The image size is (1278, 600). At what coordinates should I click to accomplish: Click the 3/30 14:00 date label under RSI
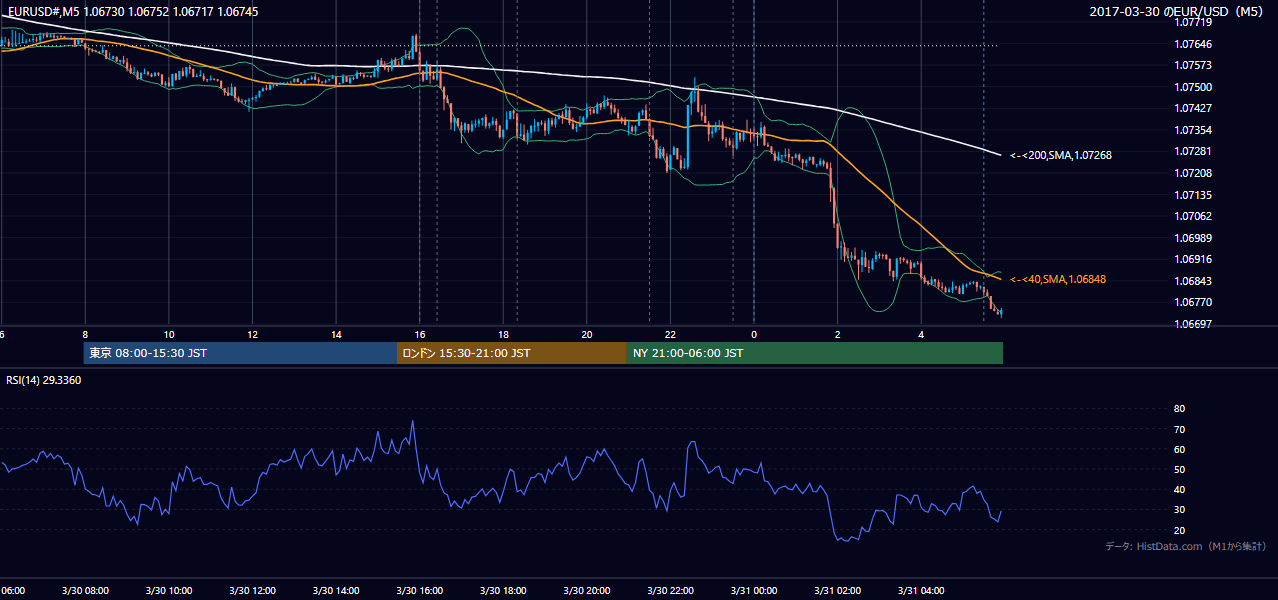pyautogui.click(x=336, y=590)
